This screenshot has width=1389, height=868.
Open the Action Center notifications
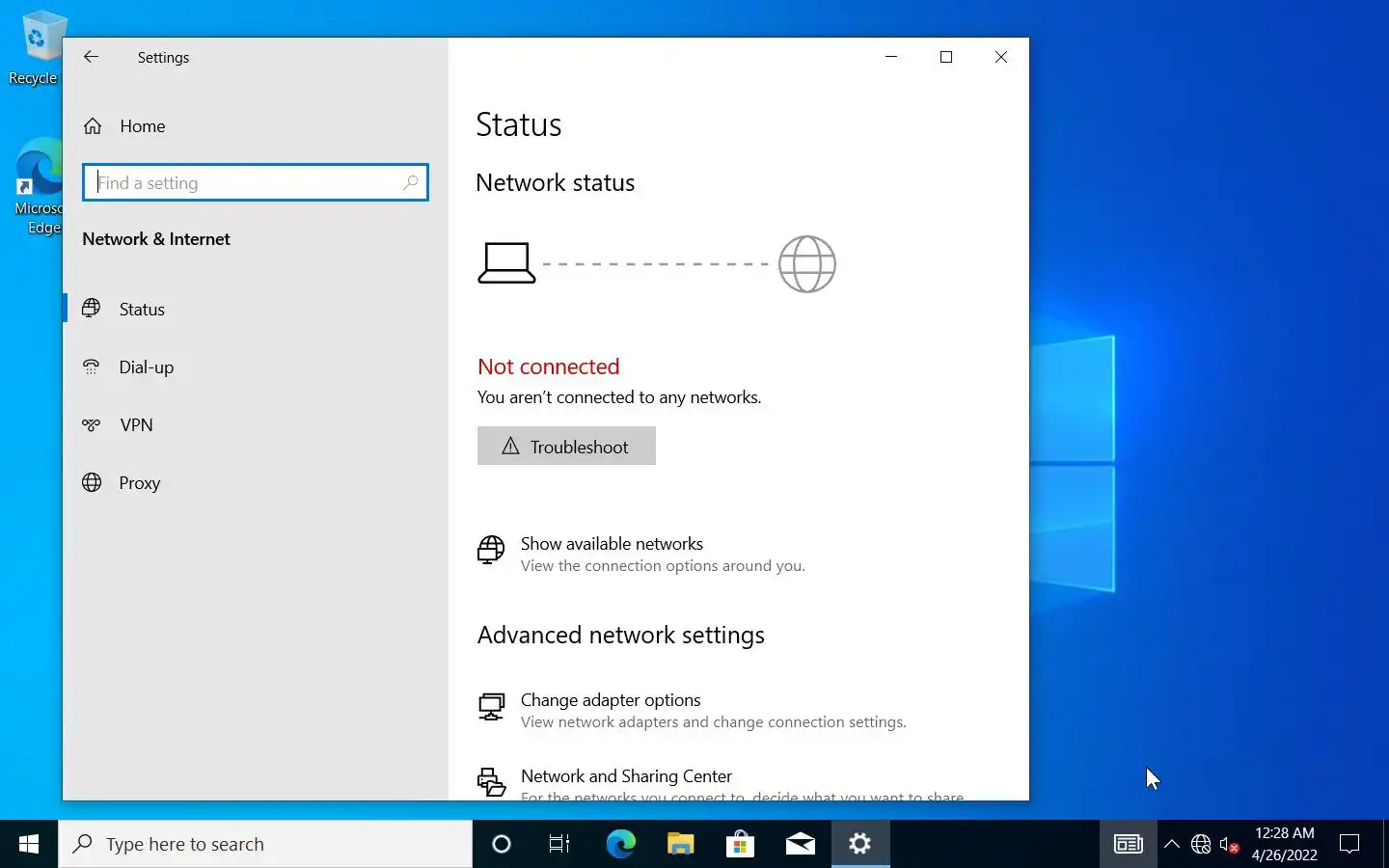click(1349, 844)
